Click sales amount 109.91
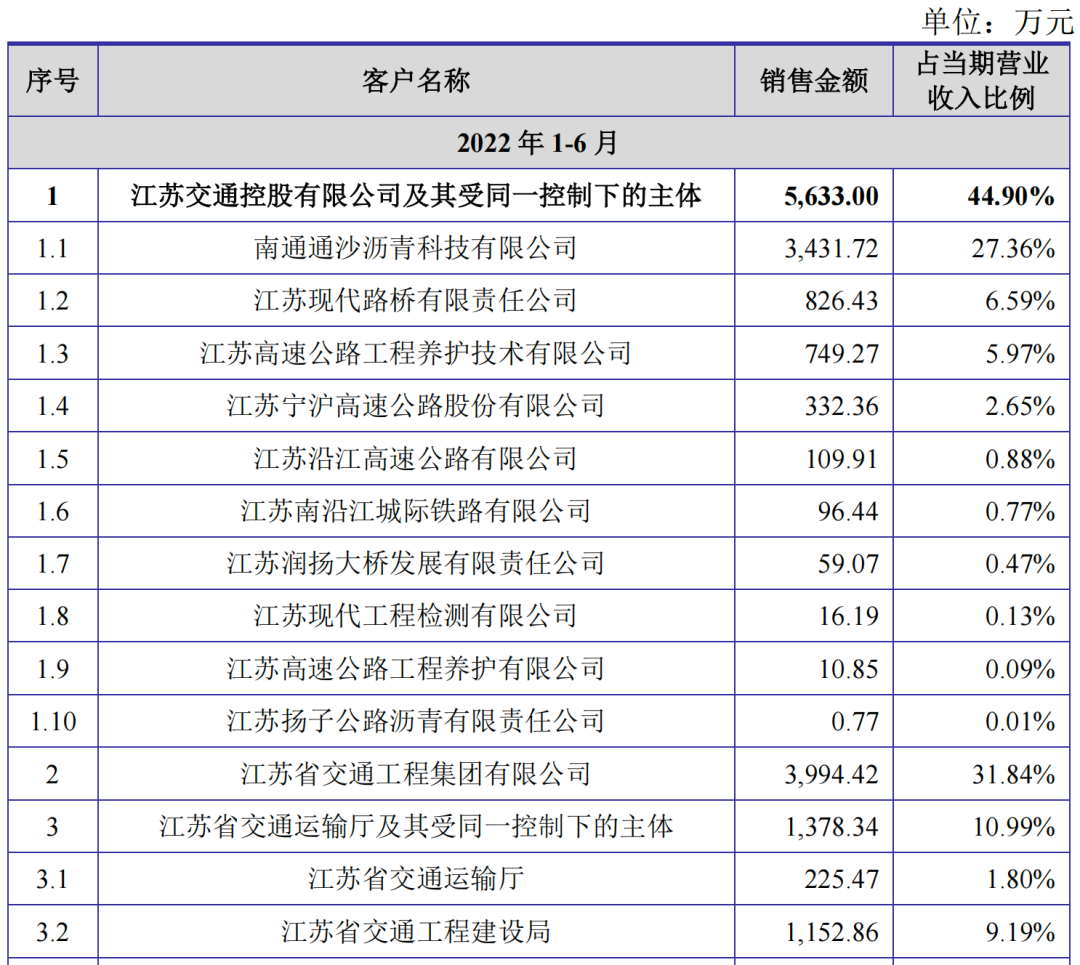Screen dimensions: 1080x965 [x=842, y=459]
